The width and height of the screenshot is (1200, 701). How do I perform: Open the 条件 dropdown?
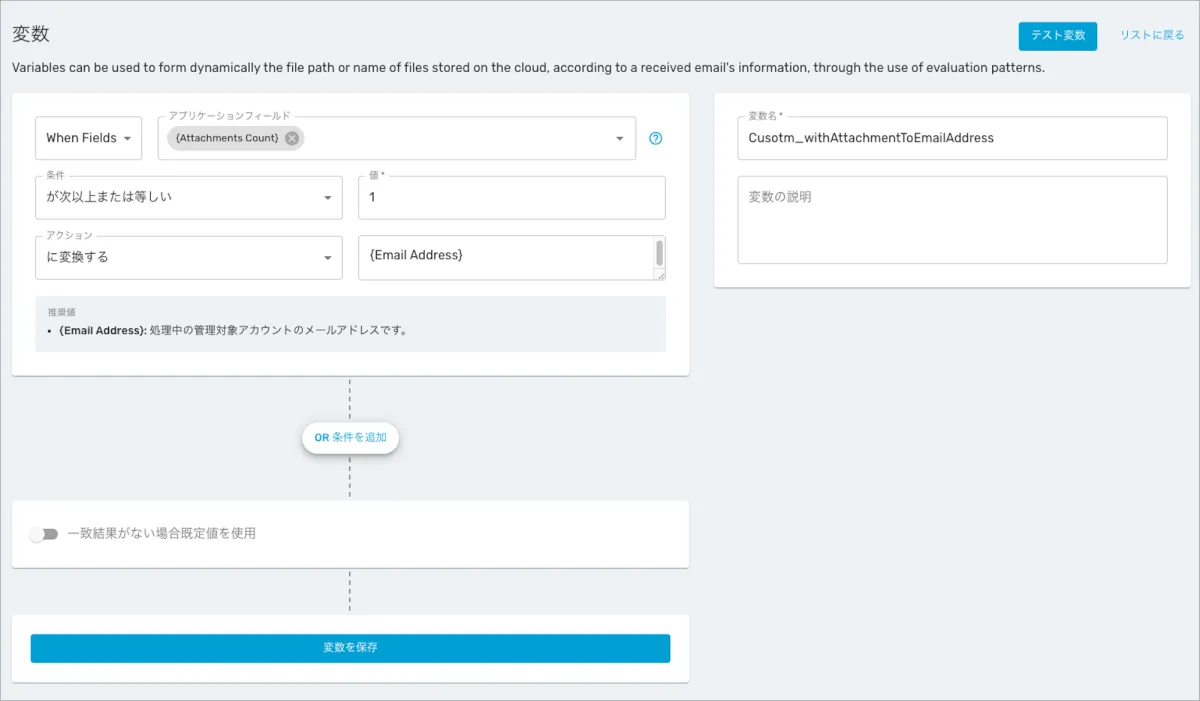click(189, 198)
